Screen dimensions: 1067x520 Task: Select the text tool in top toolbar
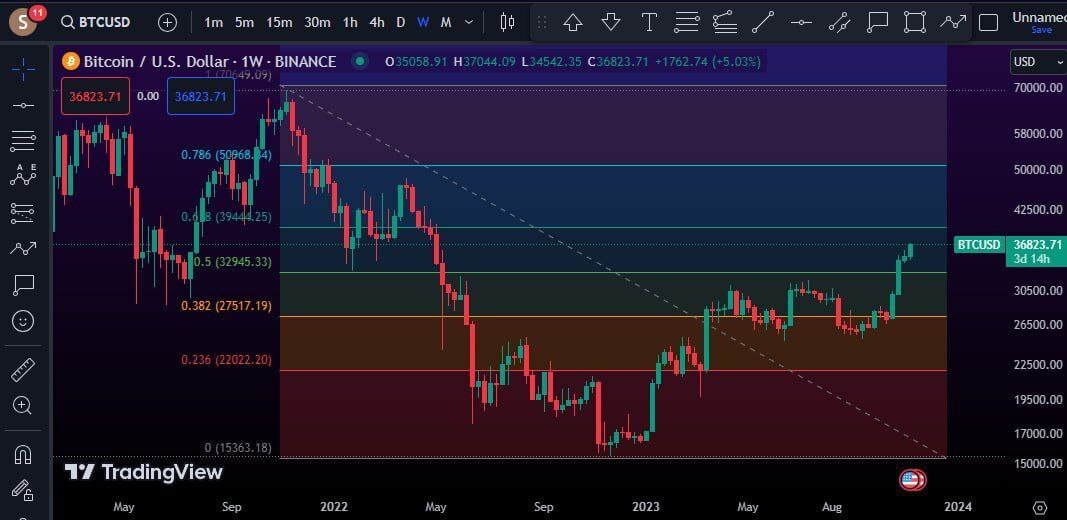[649, 22]
